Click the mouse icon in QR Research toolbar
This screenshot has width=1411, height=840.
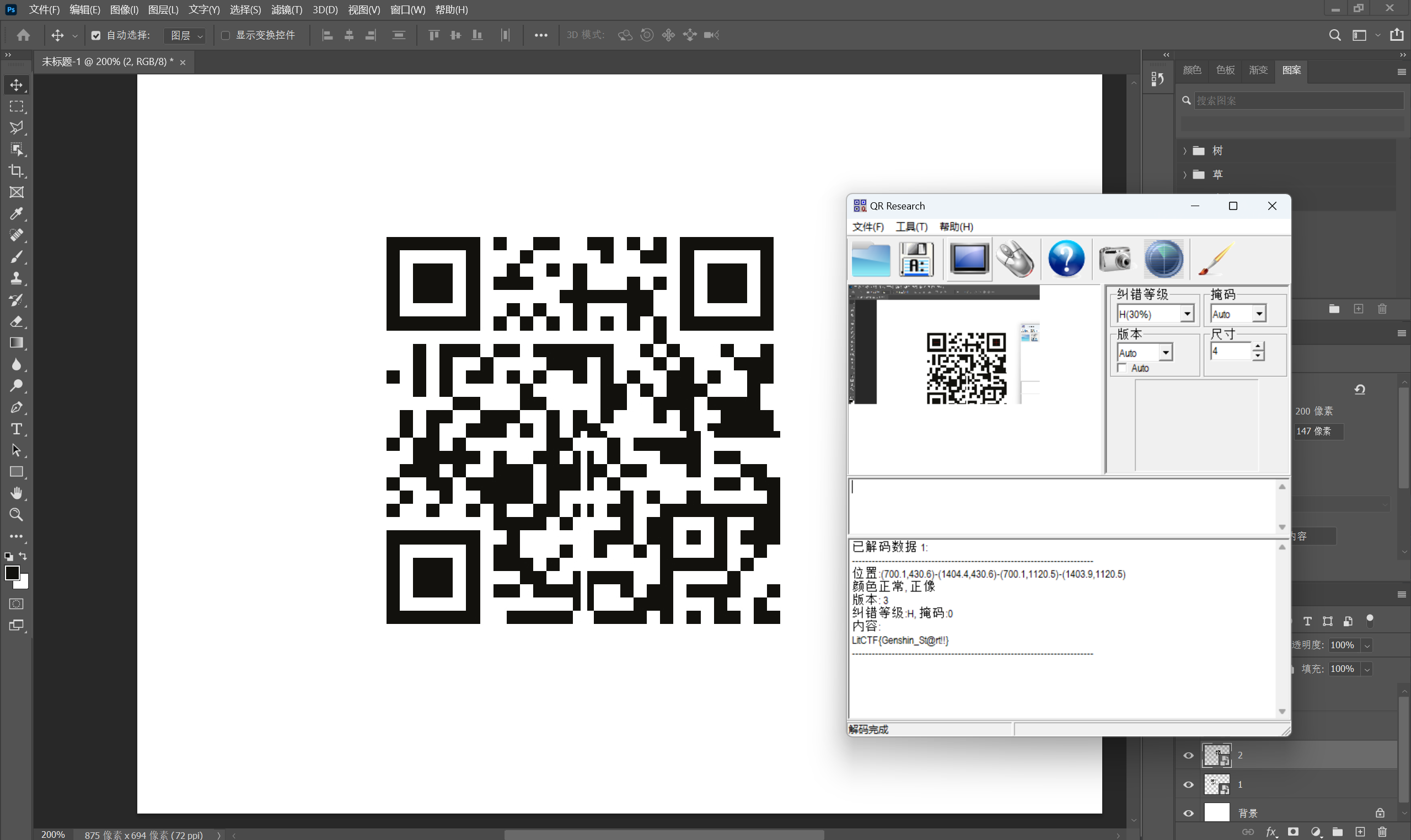1016,259
